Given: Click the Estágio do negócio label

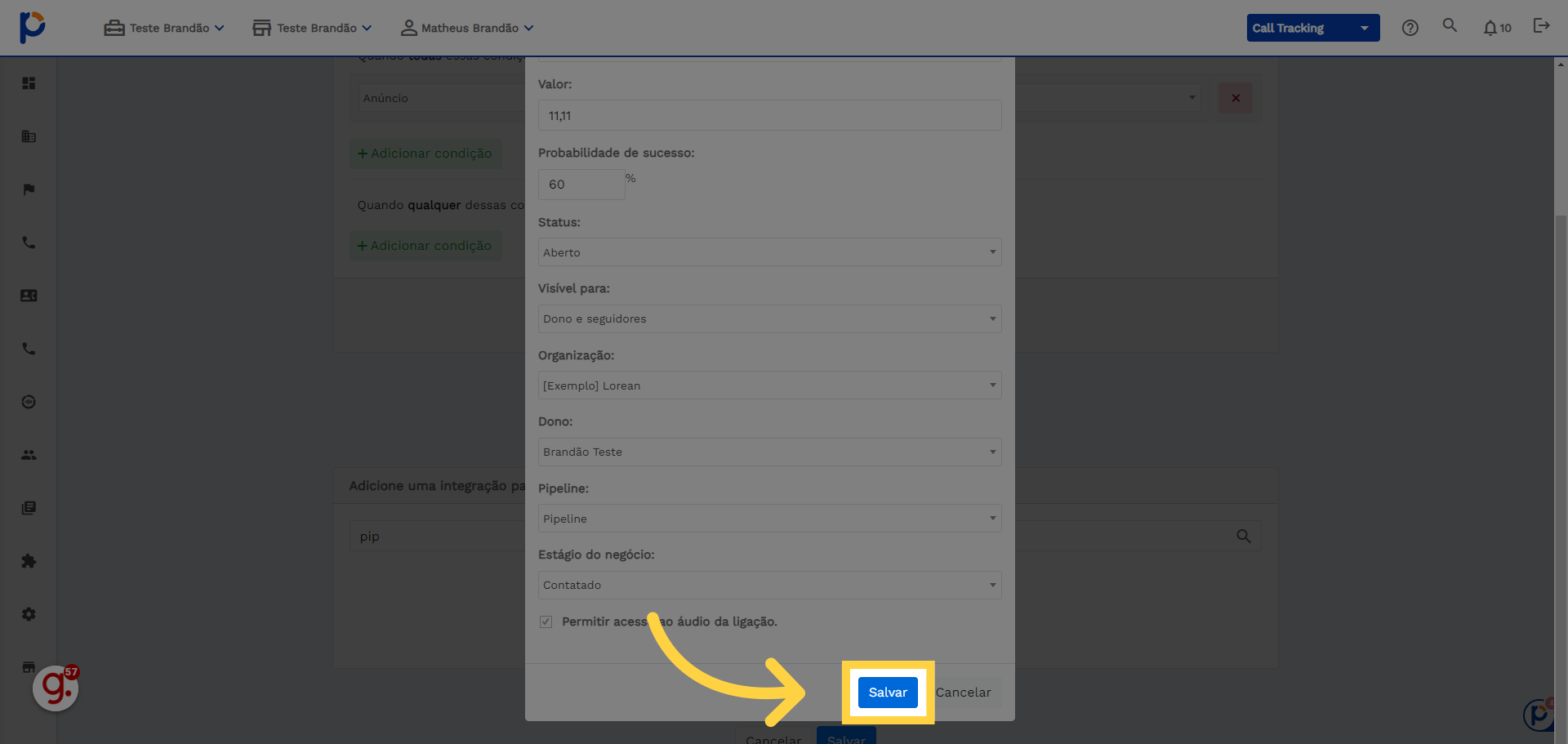Looking at the screenshot, I should point(596,555).
